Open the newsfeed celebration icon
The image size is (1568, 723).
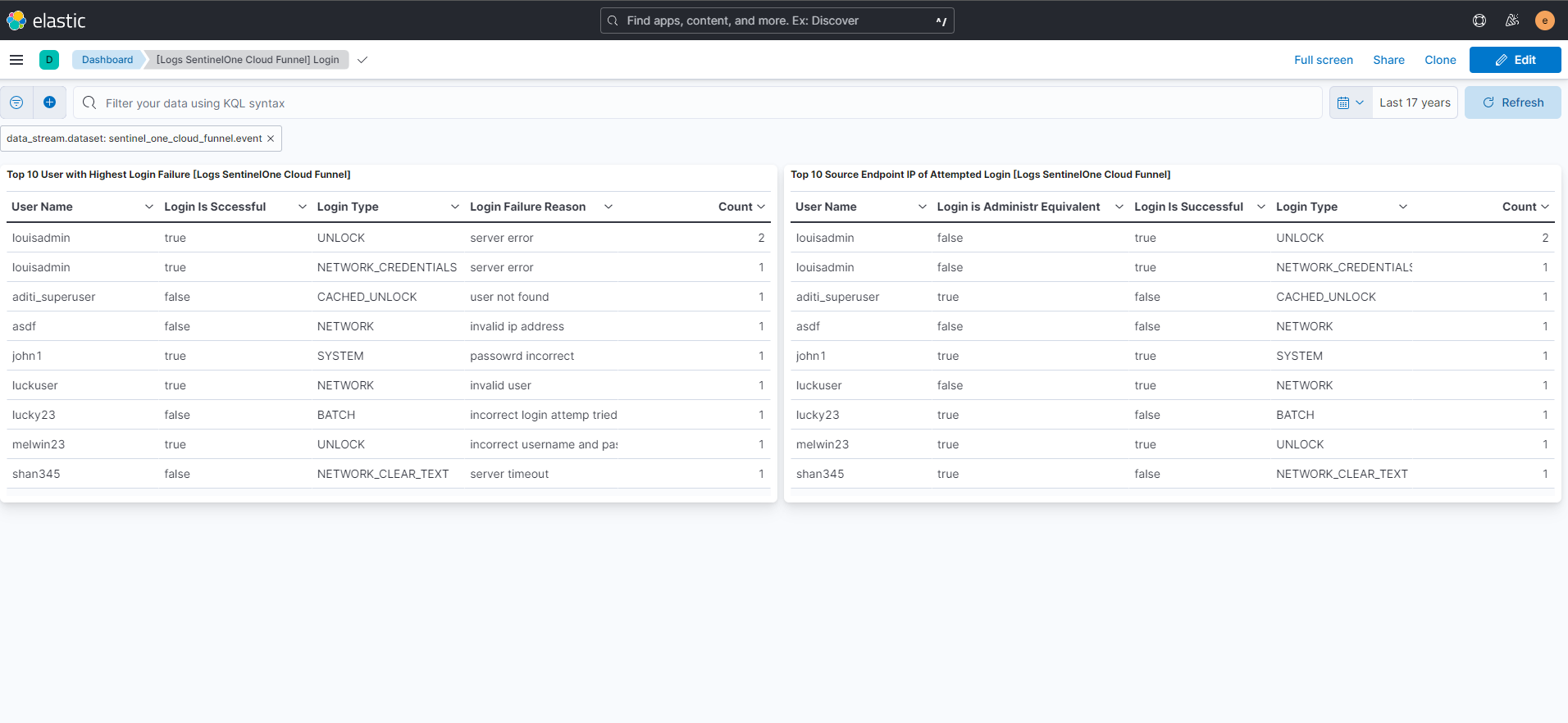[x=1512, y=20]
